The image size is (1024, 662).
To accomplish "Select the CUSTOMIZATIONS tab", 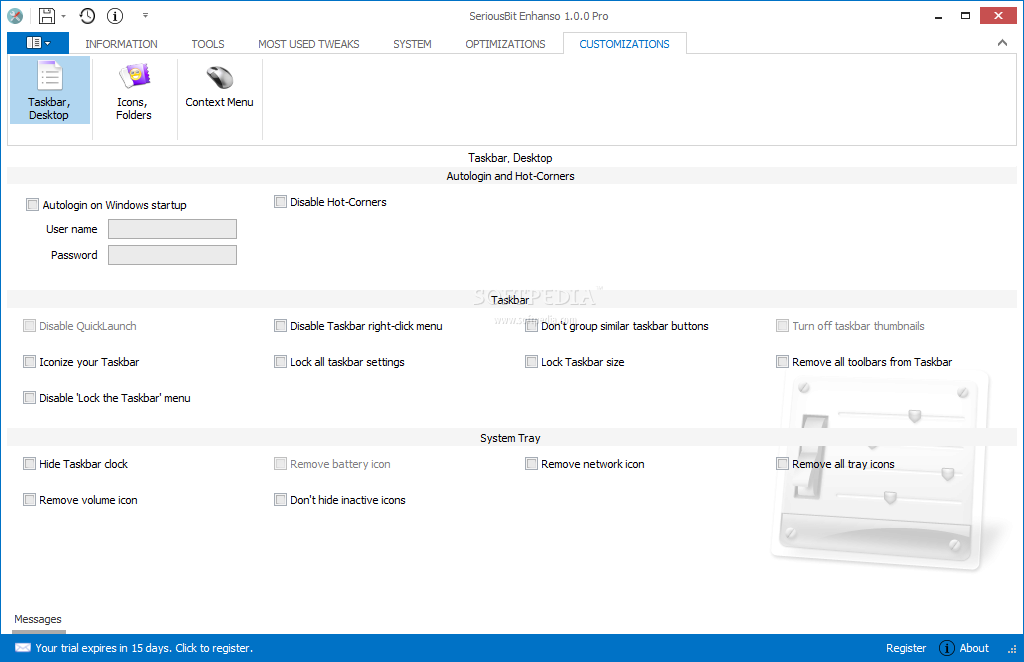I will (x=624, y=44).
